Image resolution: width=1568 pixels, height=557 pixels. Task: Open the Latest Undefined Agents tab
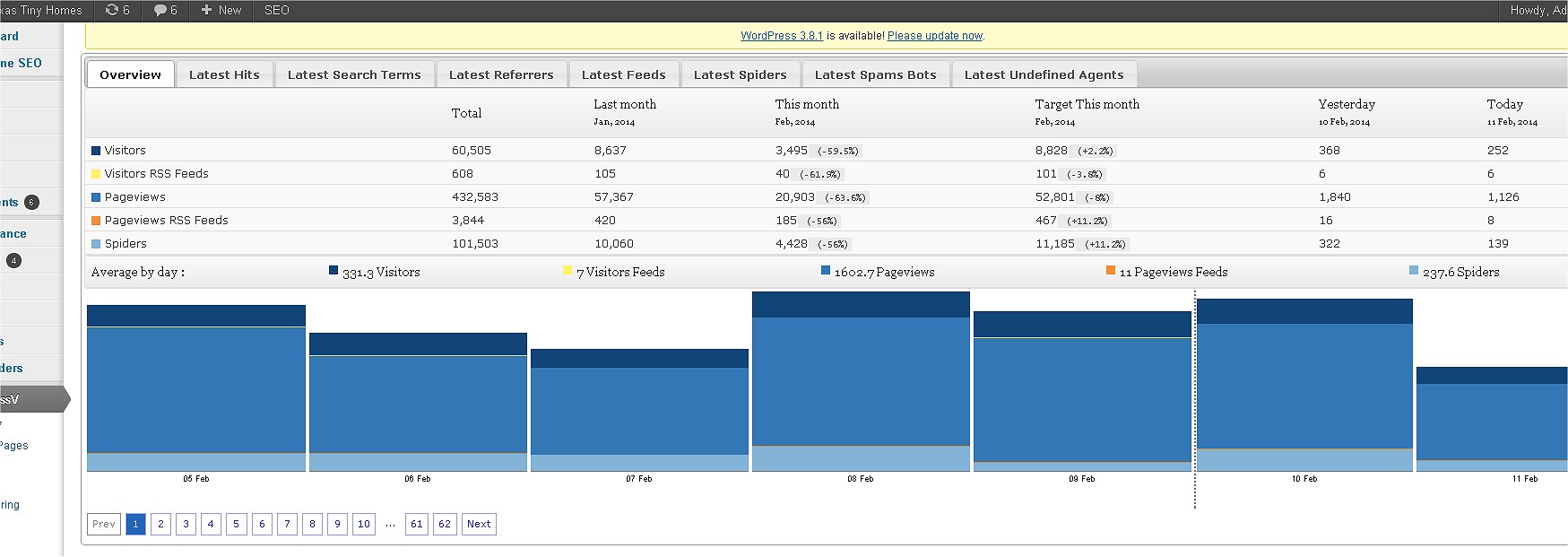[1044, 74]
